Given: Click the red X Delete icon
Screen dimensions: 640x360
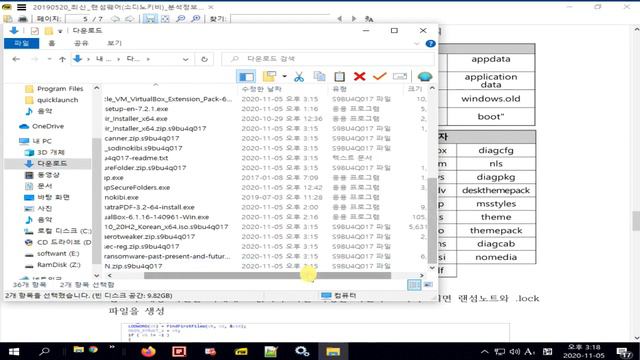Looking at the screenshot, I should [359, 76].
